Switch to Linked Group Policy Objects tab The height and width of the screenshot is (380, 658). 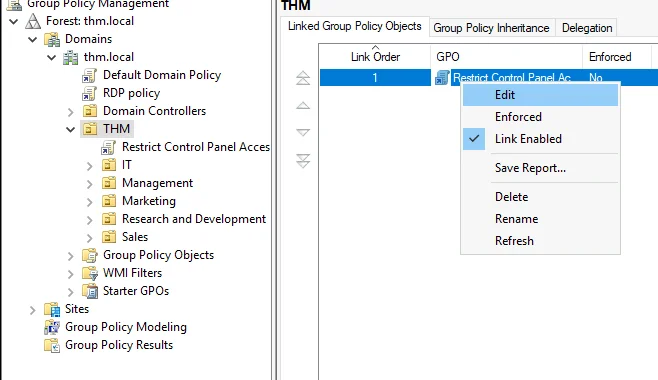(x=355, y=26)
